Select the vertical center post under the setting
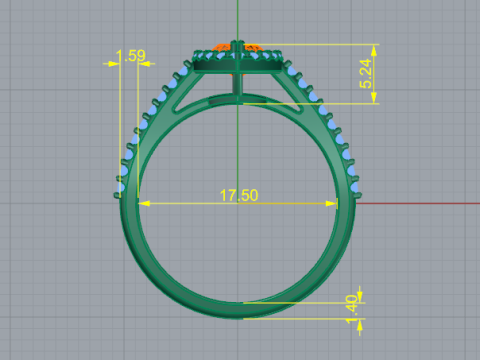 coord(238,84)
